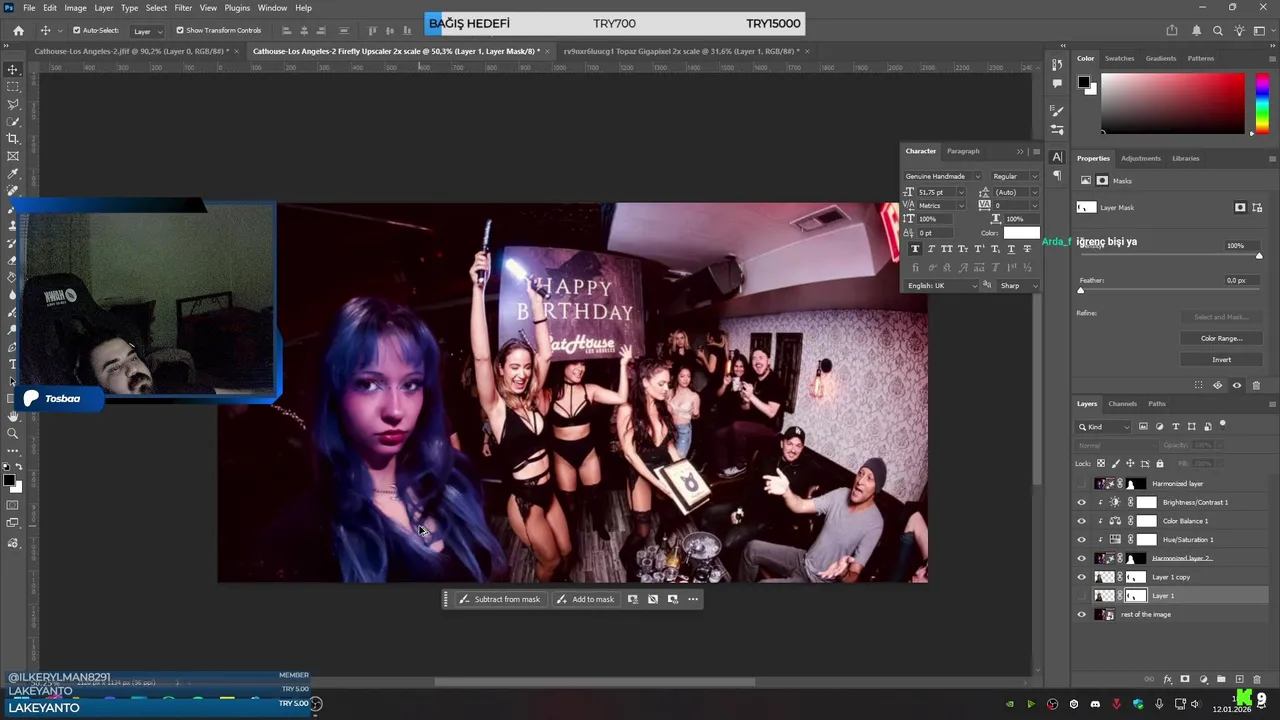
Task: Click the new adjustment layer icon
Action: (x=1204, y=680)
